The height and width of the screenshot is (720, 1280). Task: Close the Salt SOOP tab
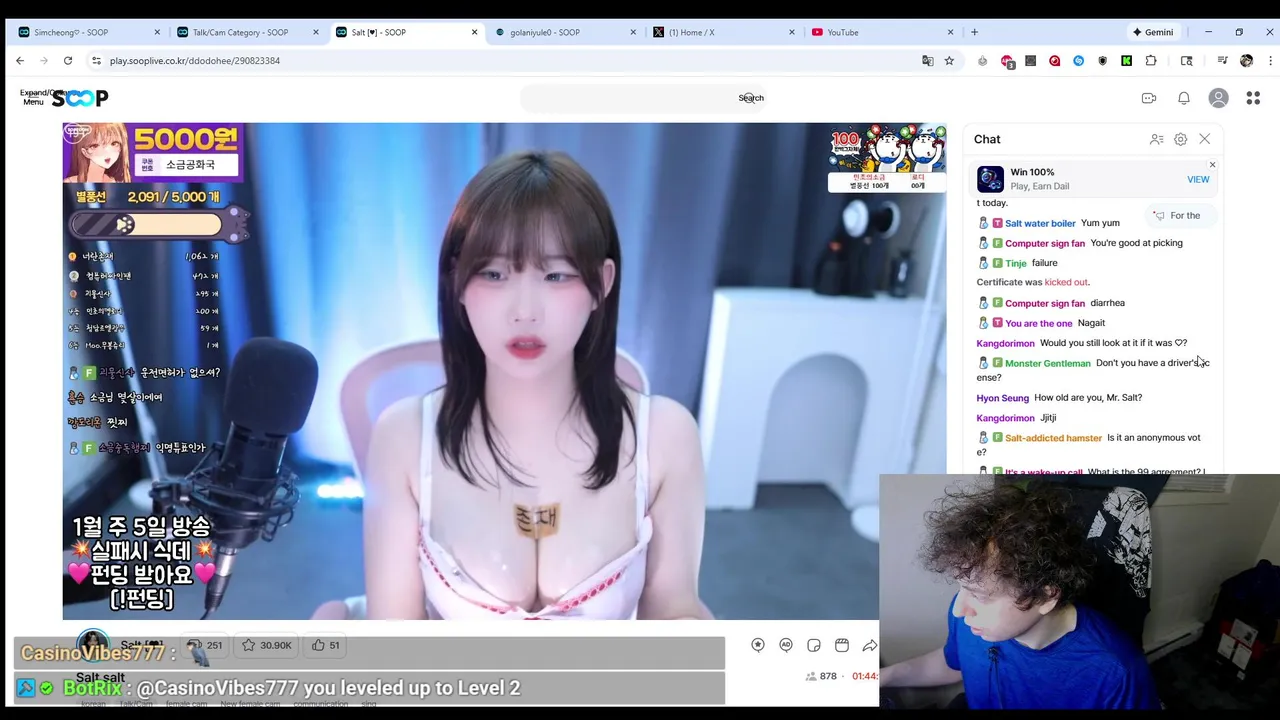pos(474,32)
